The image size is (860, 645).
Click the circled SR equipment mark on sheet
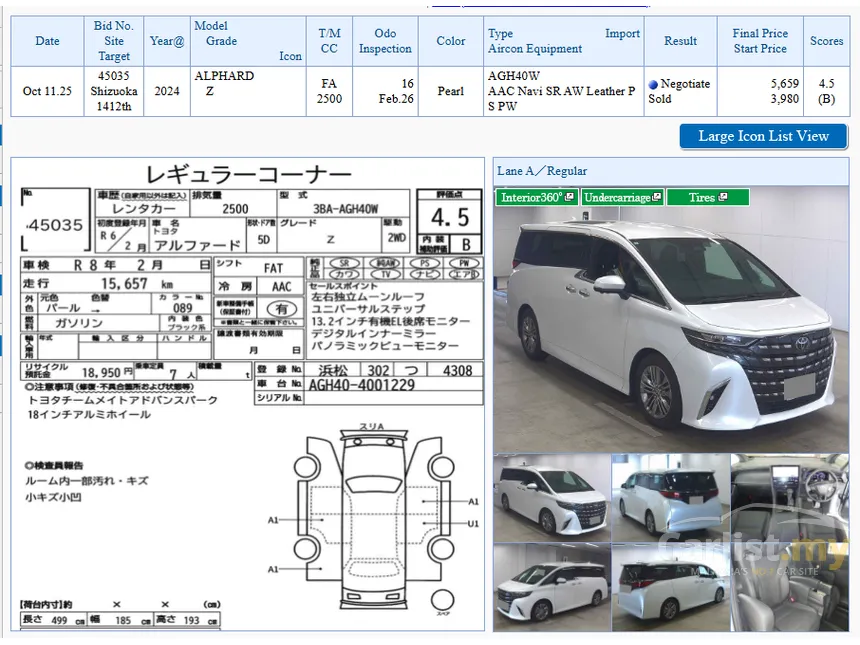(344, 263)
